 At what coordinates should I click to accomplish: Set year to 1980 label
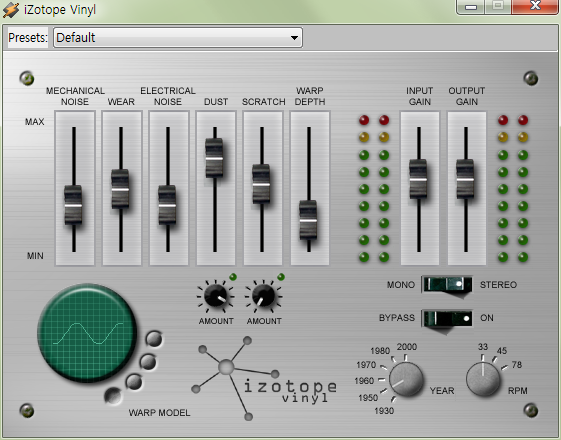tap(380, 351)
